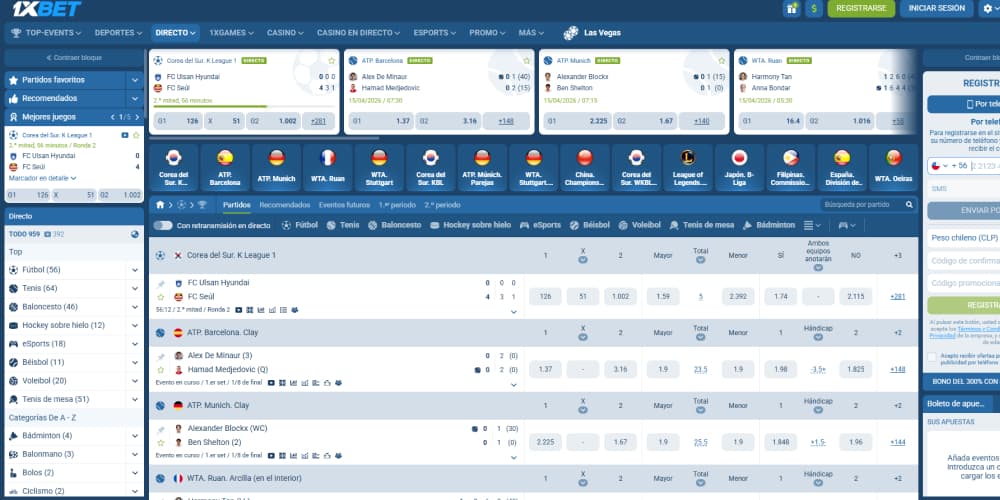The width and height of the screenshot is (1000, 500).
Task: Open the DEPORTES menu
Action: (119, 33)
